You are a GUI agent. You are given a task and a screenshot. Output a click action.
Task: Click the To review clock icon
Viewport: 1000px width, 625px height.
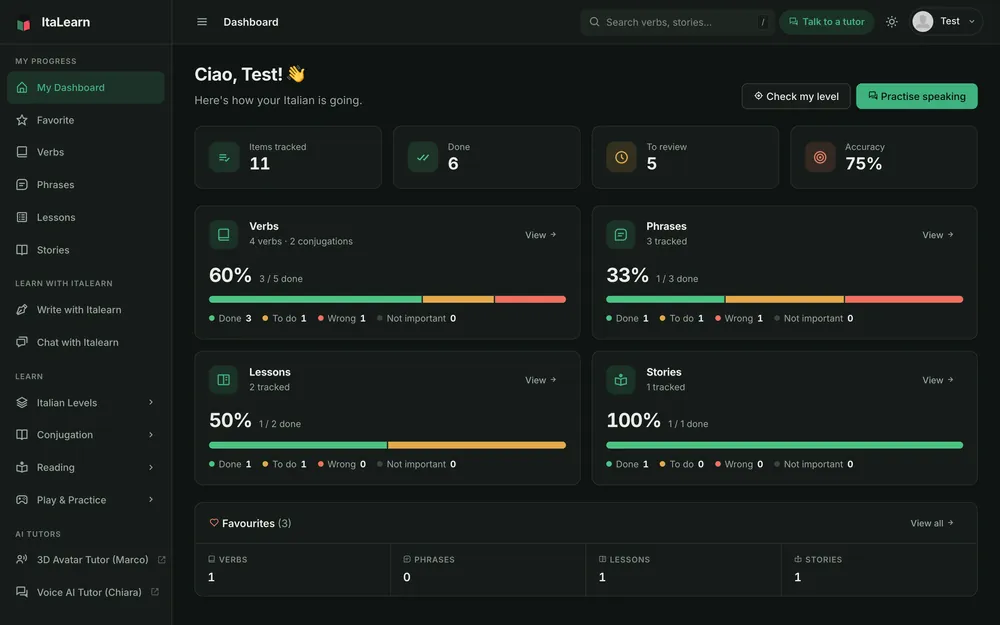[621, 157]
